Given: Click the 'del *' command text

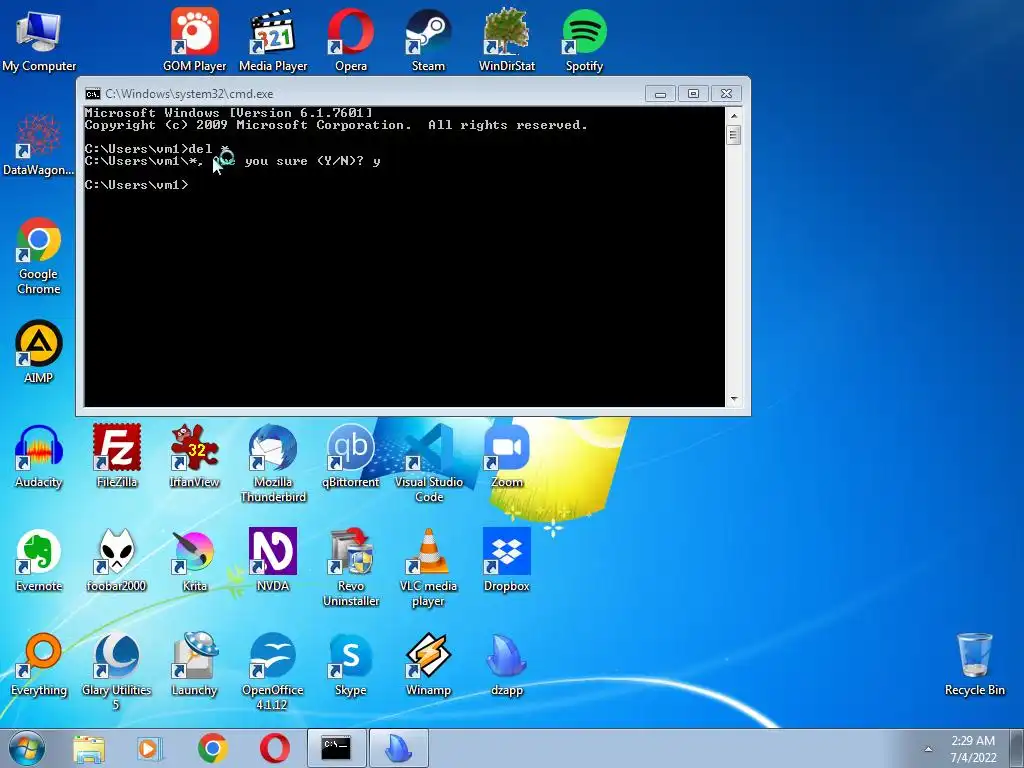Looking at the screenshot, I should coord(209,149).
